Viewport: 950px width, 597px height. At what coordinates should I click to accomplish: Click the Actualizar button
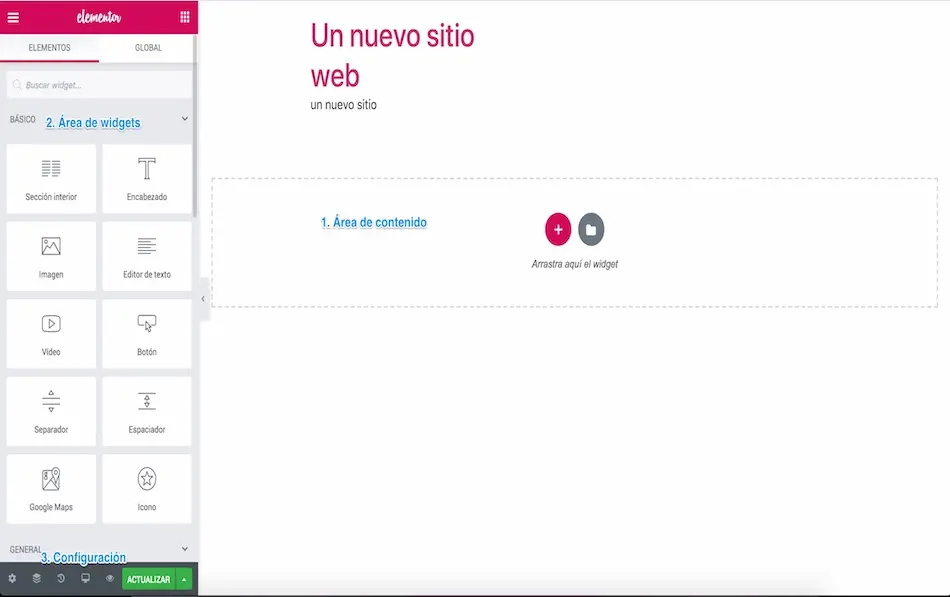pyautogui.click(x=148, y=579)
